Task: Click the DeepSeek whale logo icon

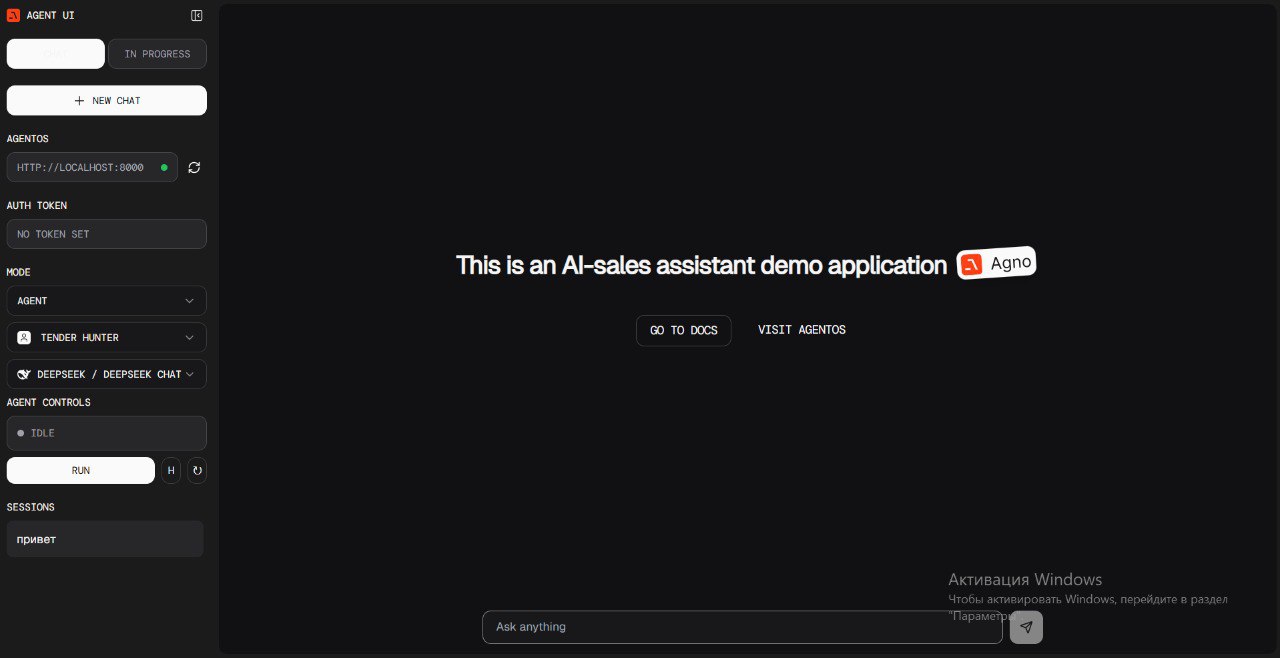Action: pos(24,375)
